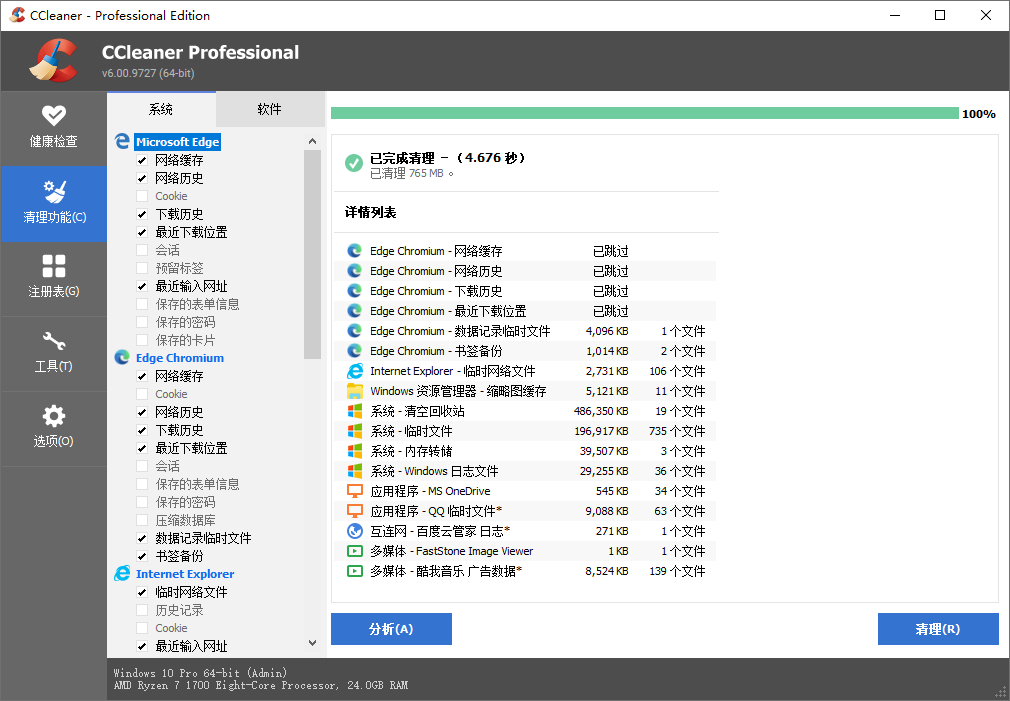The image size is (1010, 701).
Task: Click the Windows icon for 系统 - 内存转储
Action: [x=354, y=450]
